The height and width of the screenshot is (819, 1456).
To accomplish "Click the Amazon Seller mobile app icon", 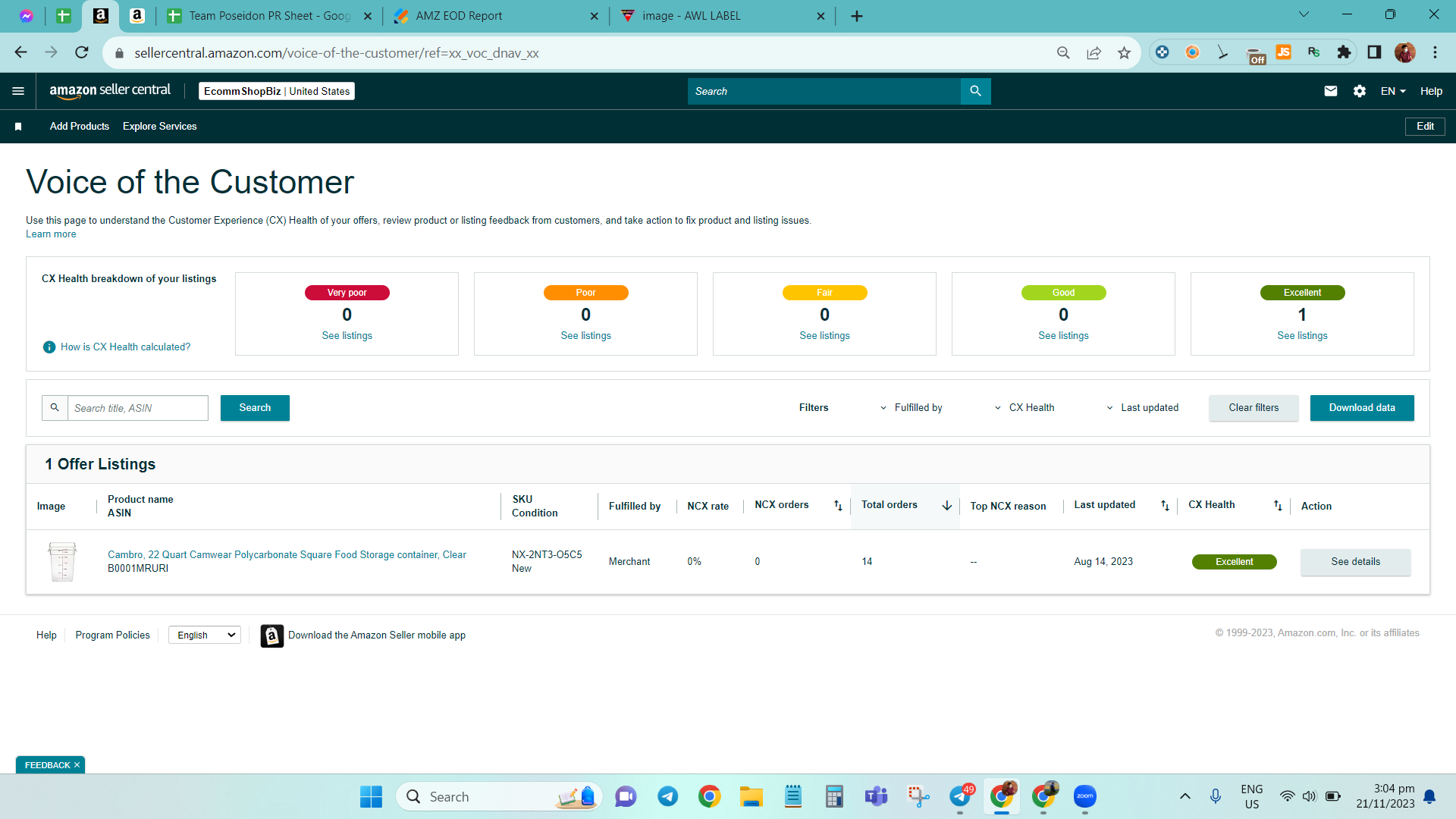I will (x=271, y=635).
